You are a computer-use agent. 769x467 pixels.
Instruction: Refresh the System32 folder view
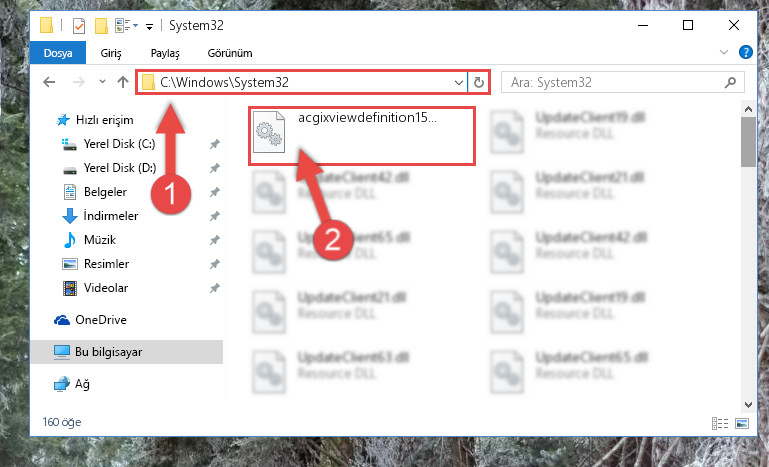479,82
